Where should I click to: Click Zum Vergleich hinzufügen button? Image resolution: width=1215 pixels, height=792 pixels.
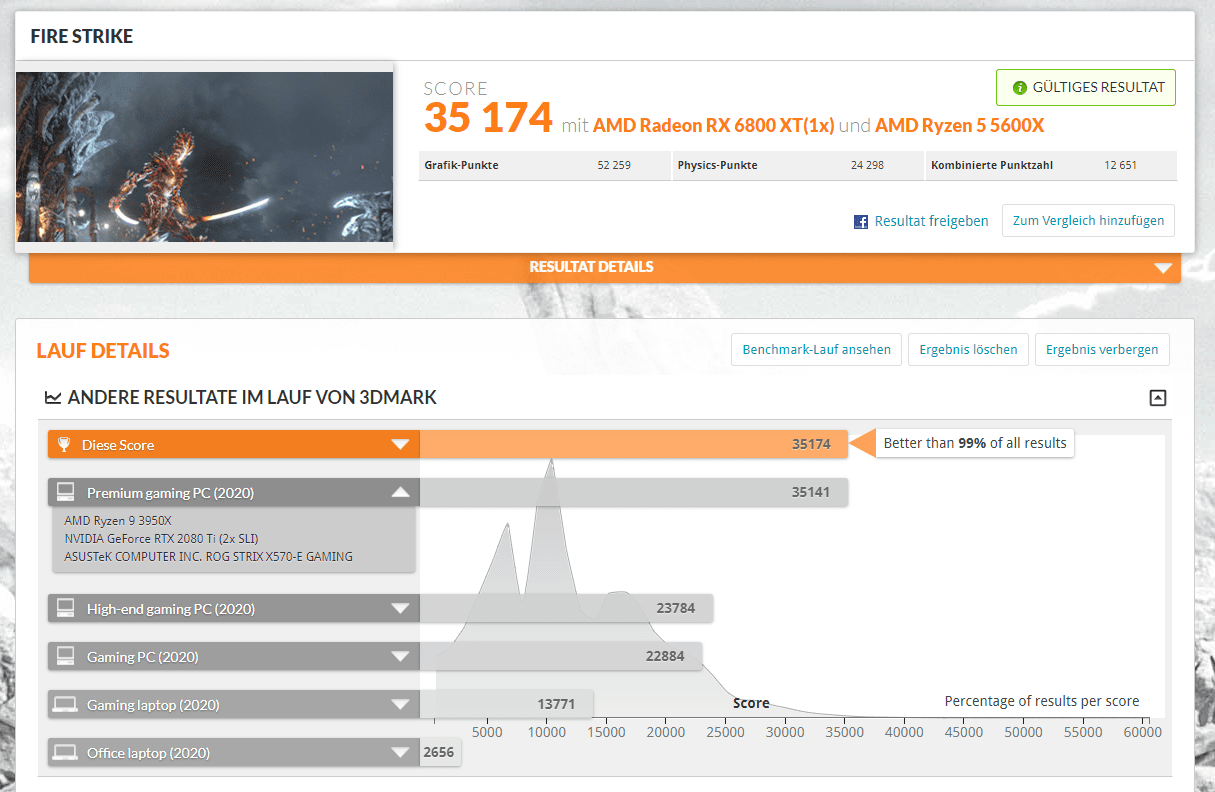tap(1088, 221)
